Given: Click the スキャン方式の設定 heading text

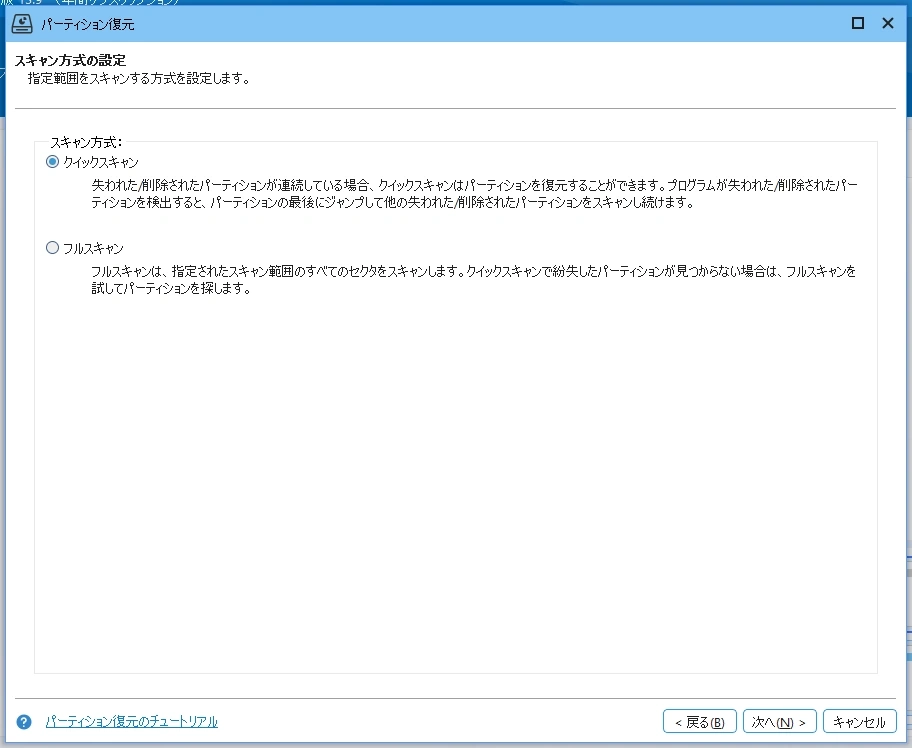Looking at the screenshot, I should (x=70, y=60).
